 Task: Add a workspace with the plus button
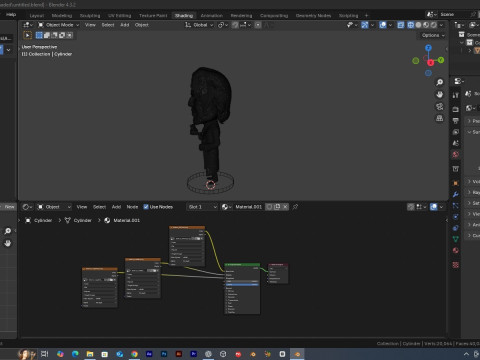pyautogui.click(x=366, y=16)
